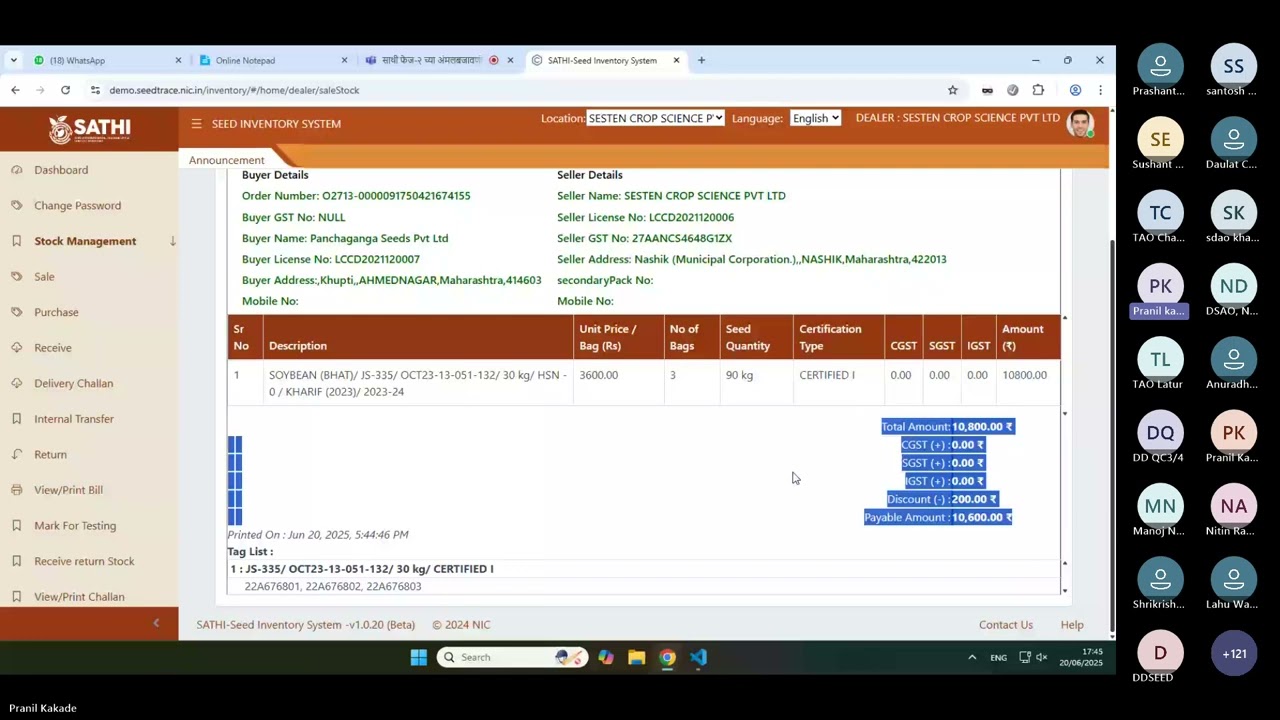The height and width of the screenshot is (720, 1280).
Task: Open the Mark For Testing sidebar link
Action: pos(75,526)
